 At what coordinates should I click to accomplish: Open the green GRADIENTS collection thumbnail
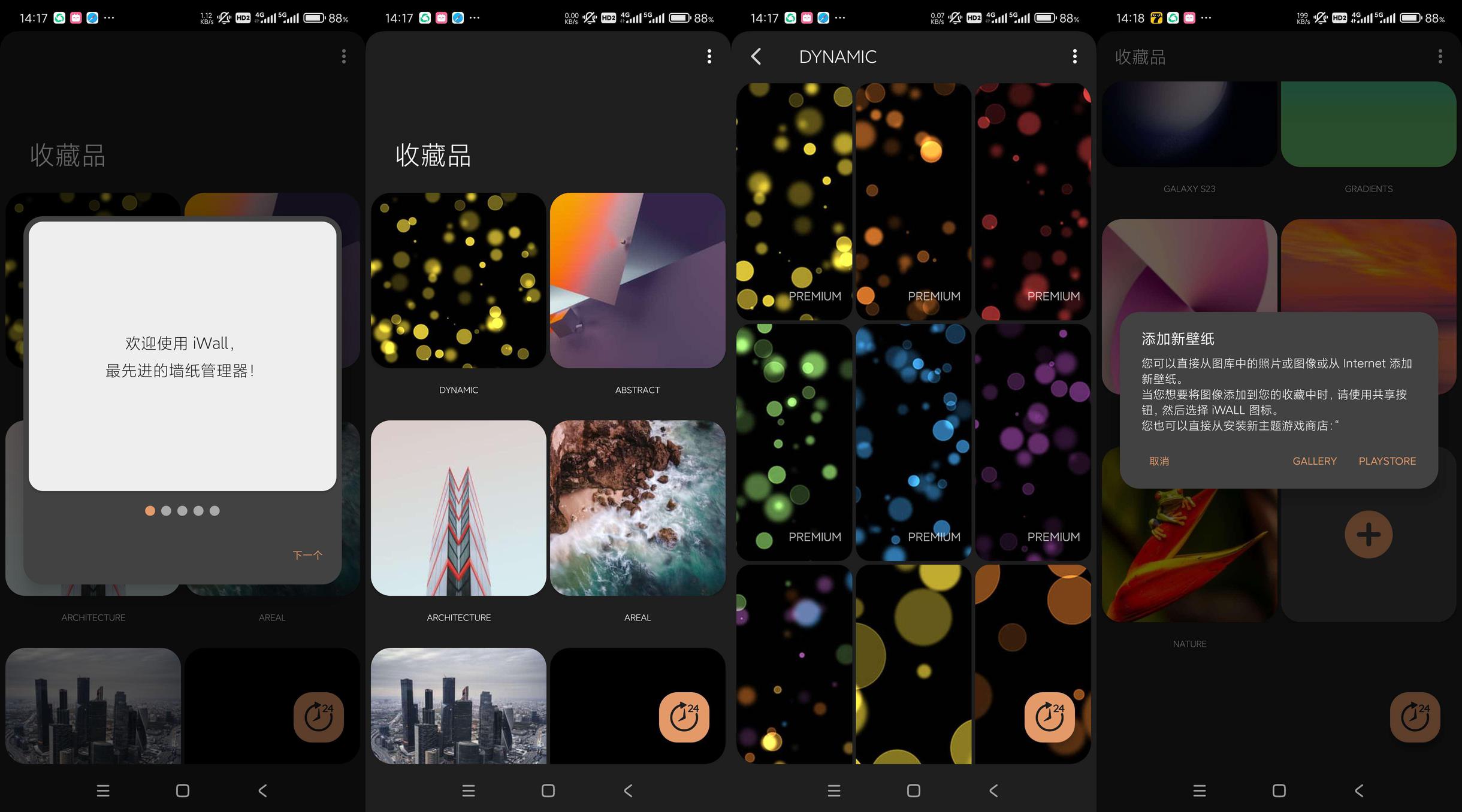pyautogui.click(x=1369, y=124)
